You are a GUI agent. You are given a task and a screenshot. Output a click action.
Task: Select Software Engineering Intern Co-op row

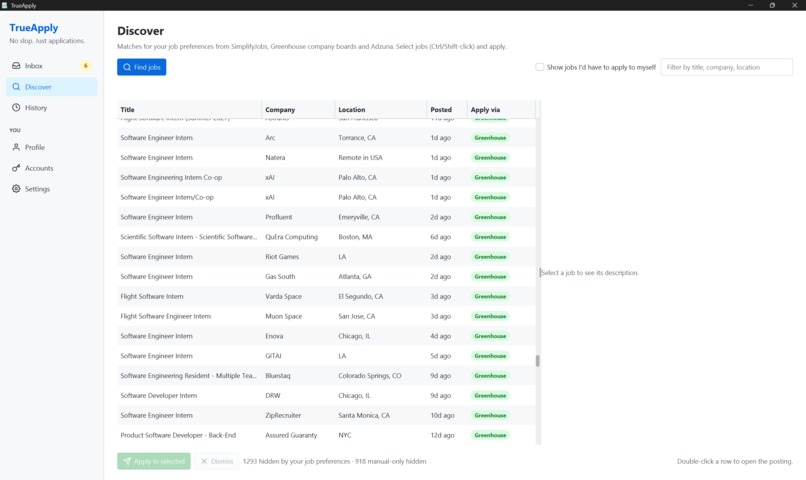[326, 177]
